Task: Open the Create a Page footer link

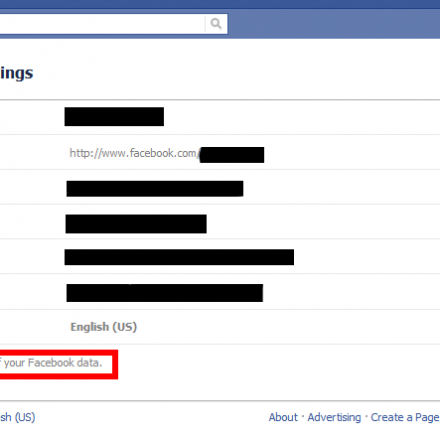Action: pyautogui.click(x=405, y=417)
